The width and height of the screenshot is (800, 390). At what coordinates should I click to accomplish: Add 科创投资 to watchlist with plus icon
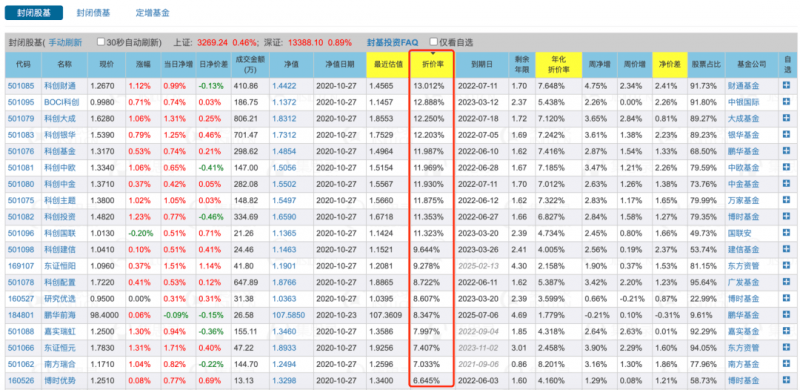(x=787, y=216)
